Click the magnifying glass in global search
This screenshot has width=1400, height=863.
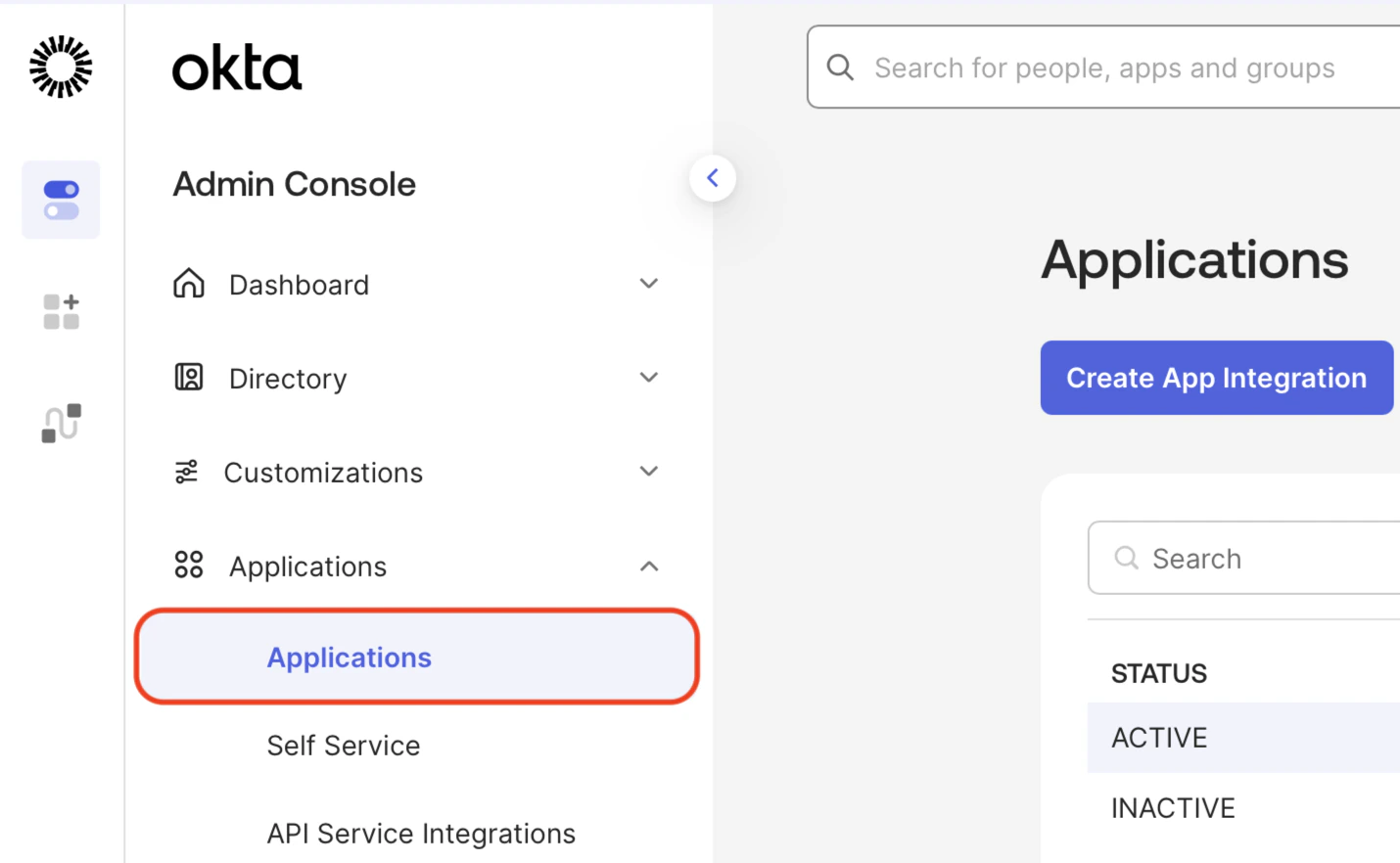tap(840, 67)
